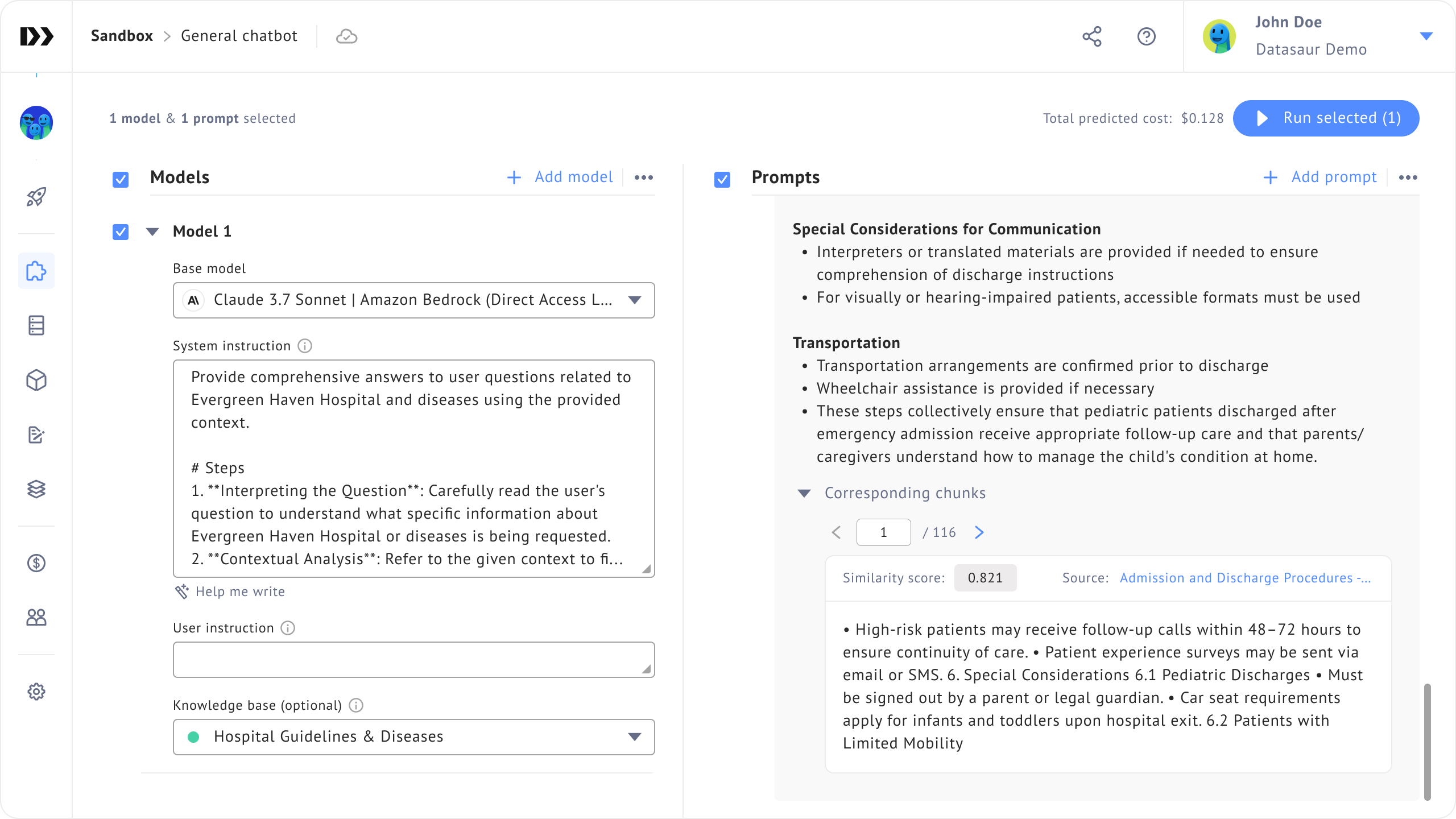Open the cube icon in sidebar
Image resolution: width=1456 pixels, height=819 pixels.
36,380
